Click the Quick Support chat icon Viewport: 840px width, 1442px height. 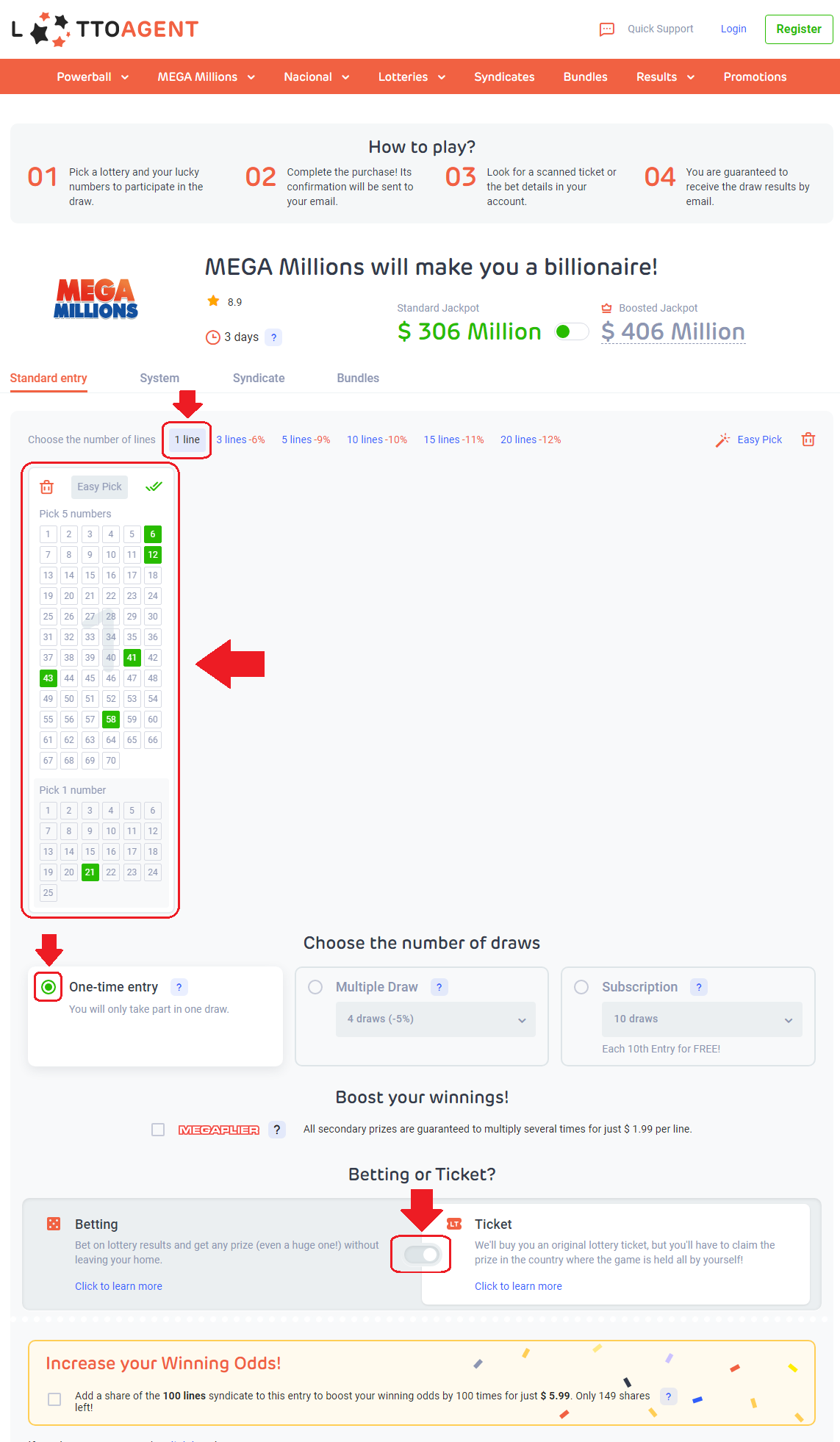pos(607,29)
